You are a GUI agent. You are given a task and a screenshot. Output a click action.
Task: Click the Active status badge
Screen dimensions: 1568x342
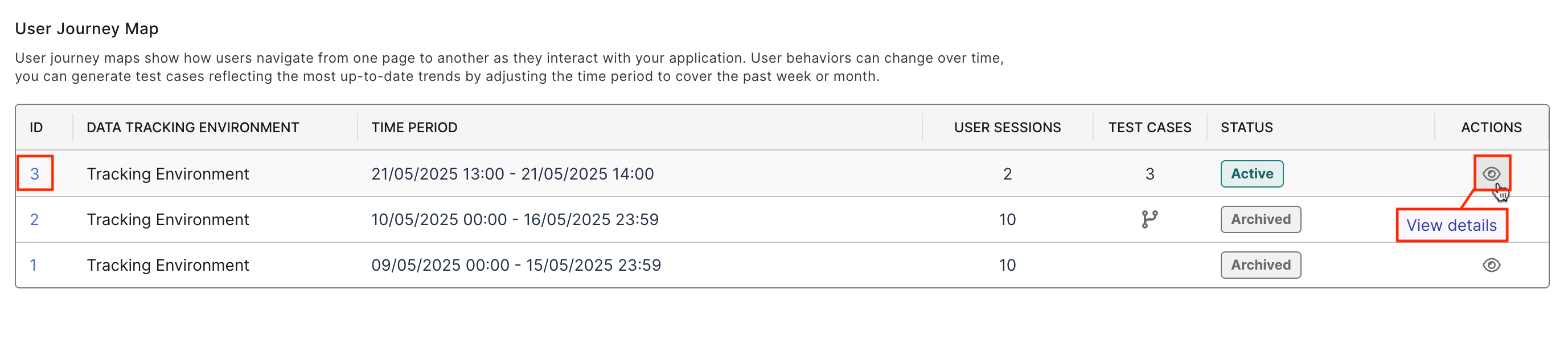click(x=1251, y=174)
